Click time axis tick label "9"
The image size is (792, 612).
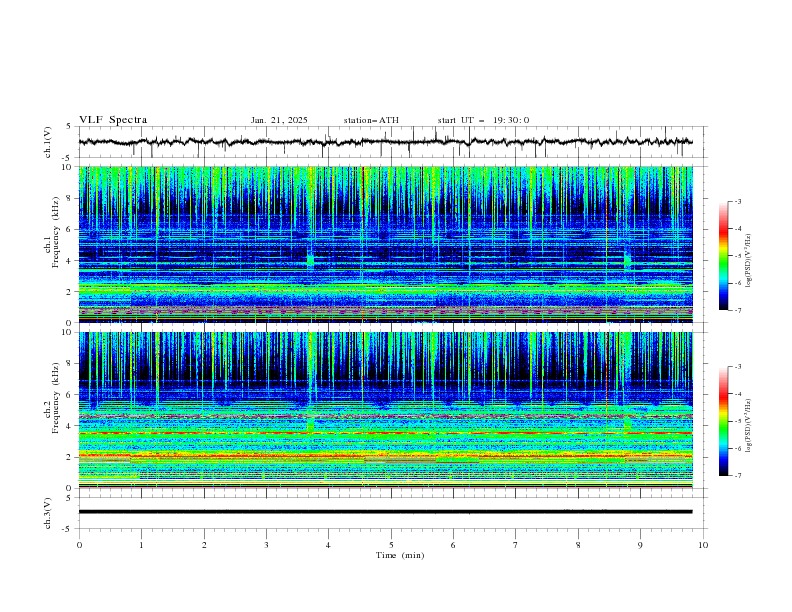640,545
